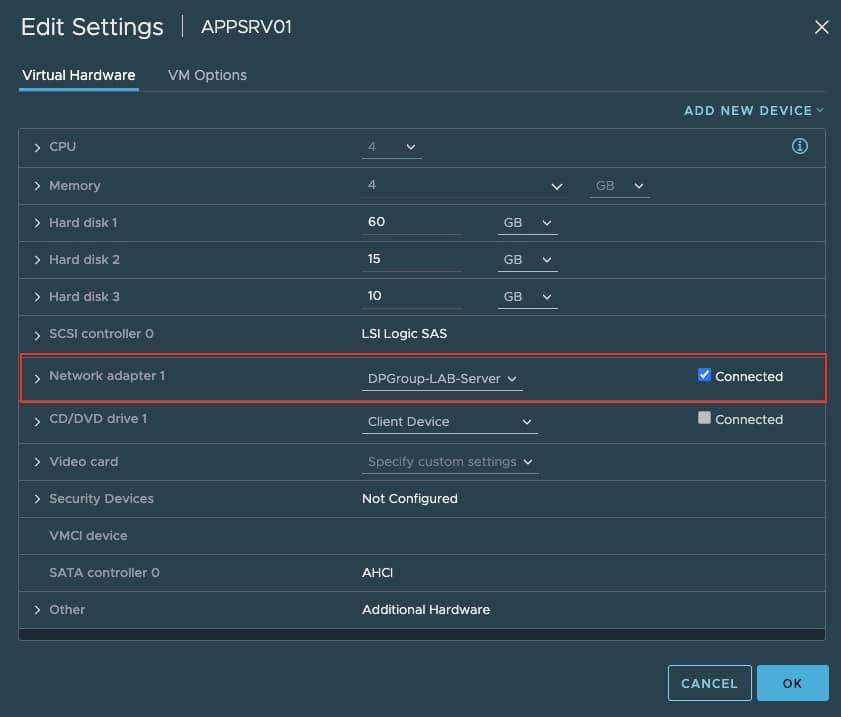Click the APPSRV01 VM name
841x717 pixels.
(246, 27)
